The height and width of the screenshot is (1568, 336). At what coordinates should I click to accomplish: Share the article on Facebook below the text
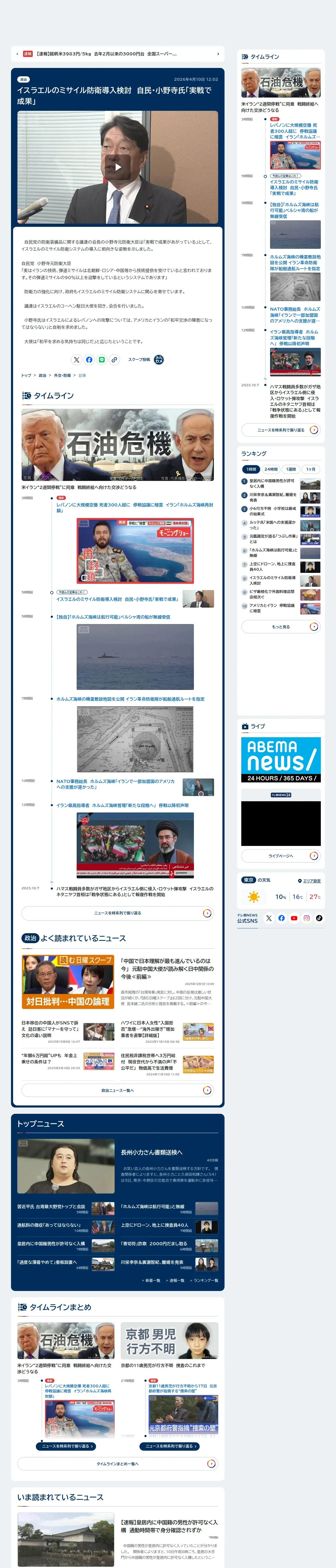(89, 360)
